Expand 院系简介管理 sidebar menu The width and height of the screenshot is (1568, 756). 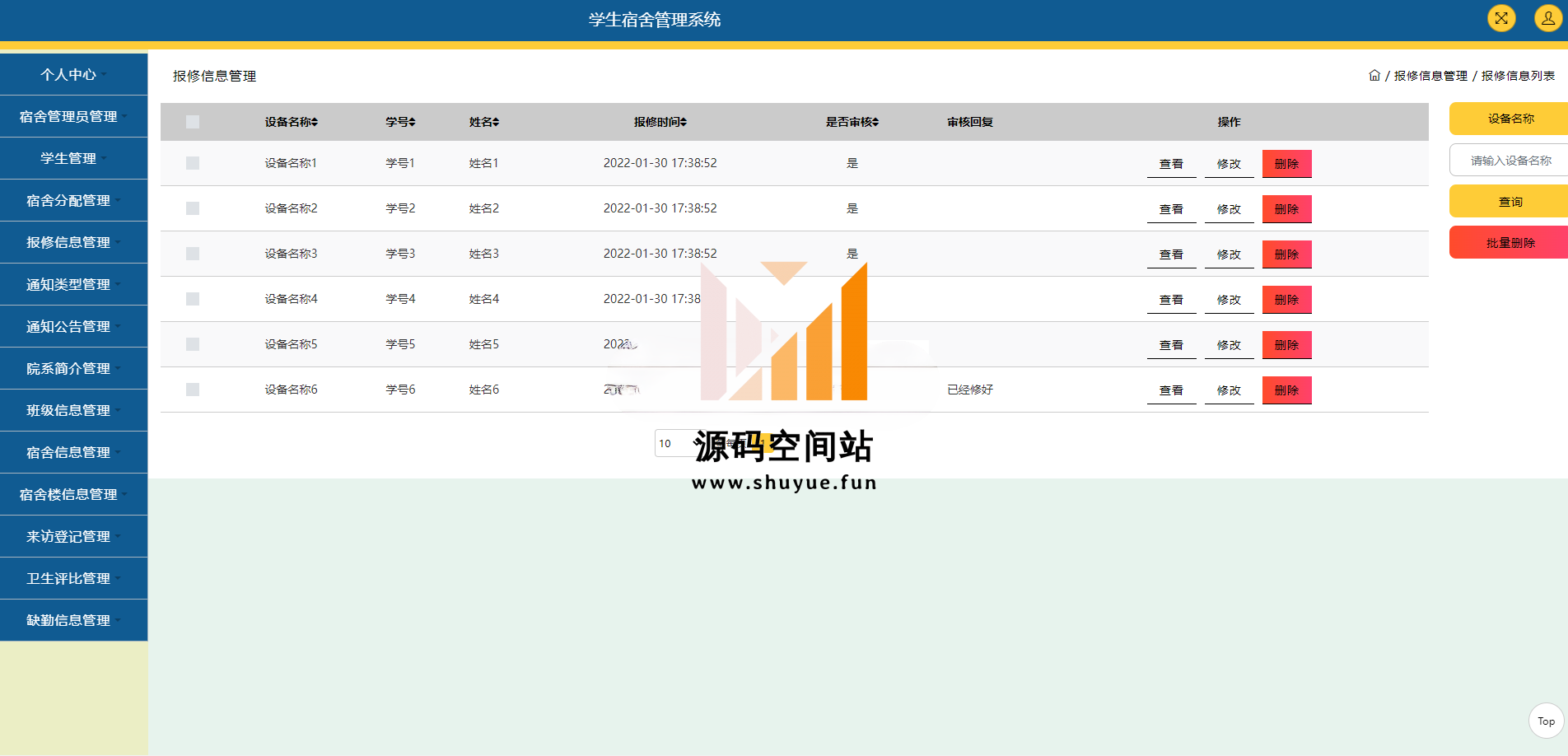[73, 368]
